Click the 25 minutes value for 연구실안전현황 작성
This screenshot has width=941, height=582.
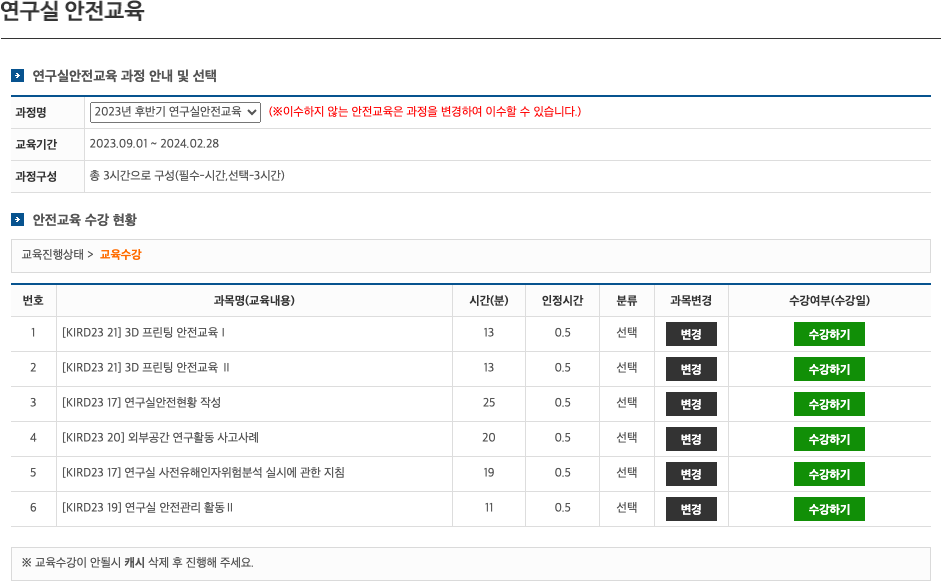click(489, 403)
